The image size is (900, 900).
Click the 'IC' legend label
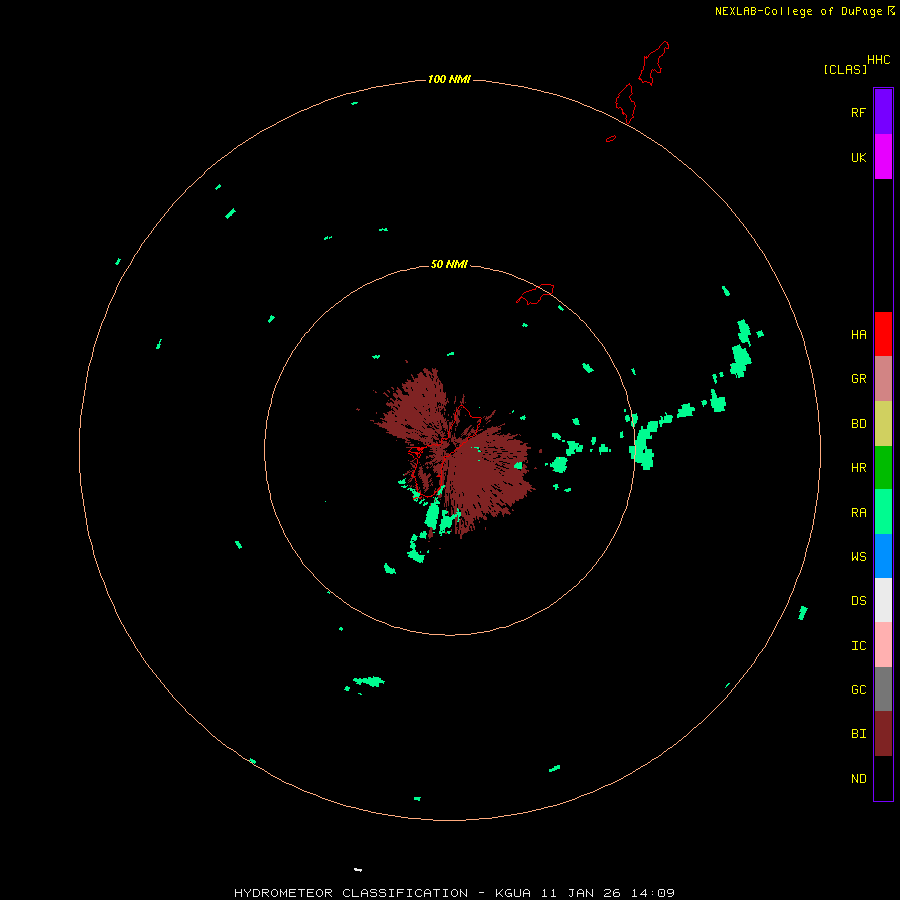pyautogui.click(x=859, y=646)
